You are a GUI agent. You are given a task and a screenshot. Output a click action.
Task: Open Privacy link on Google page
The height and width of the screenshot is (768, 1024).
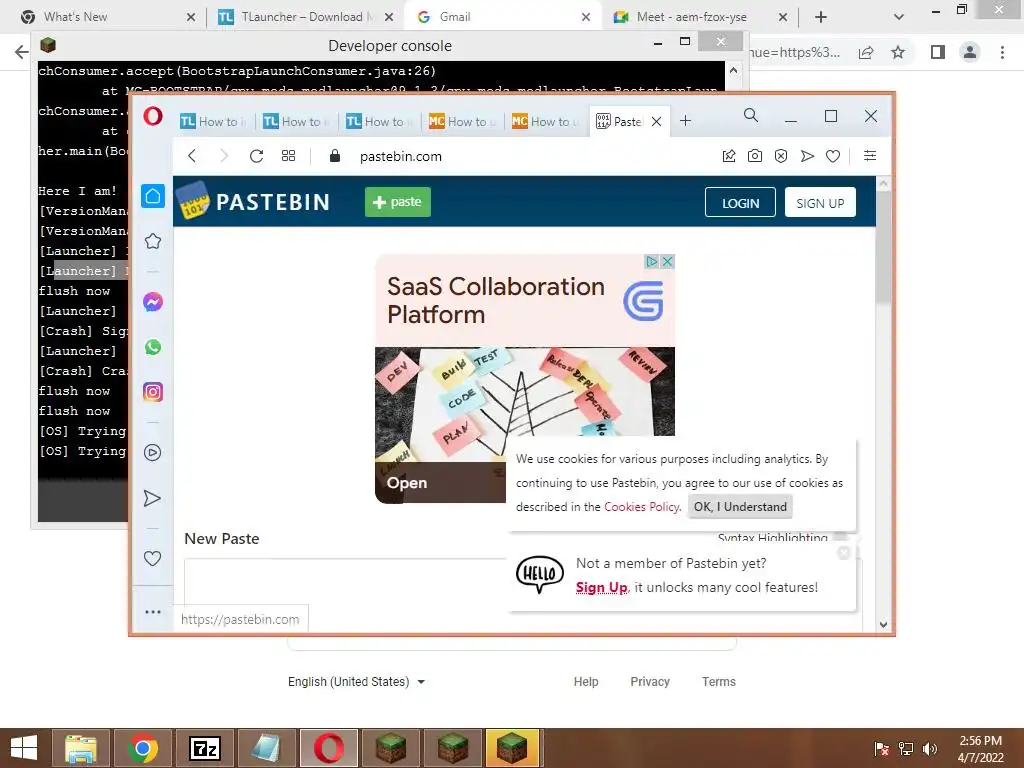tap(650, 682)
